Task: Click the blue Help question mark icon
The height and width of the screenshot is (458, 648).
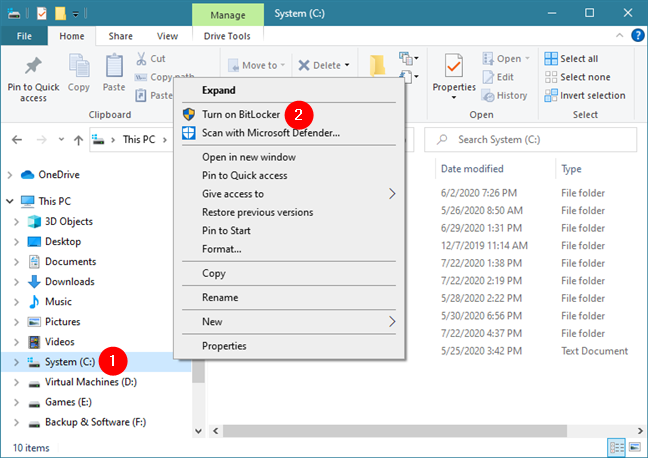Action: (x=638, y=36)
